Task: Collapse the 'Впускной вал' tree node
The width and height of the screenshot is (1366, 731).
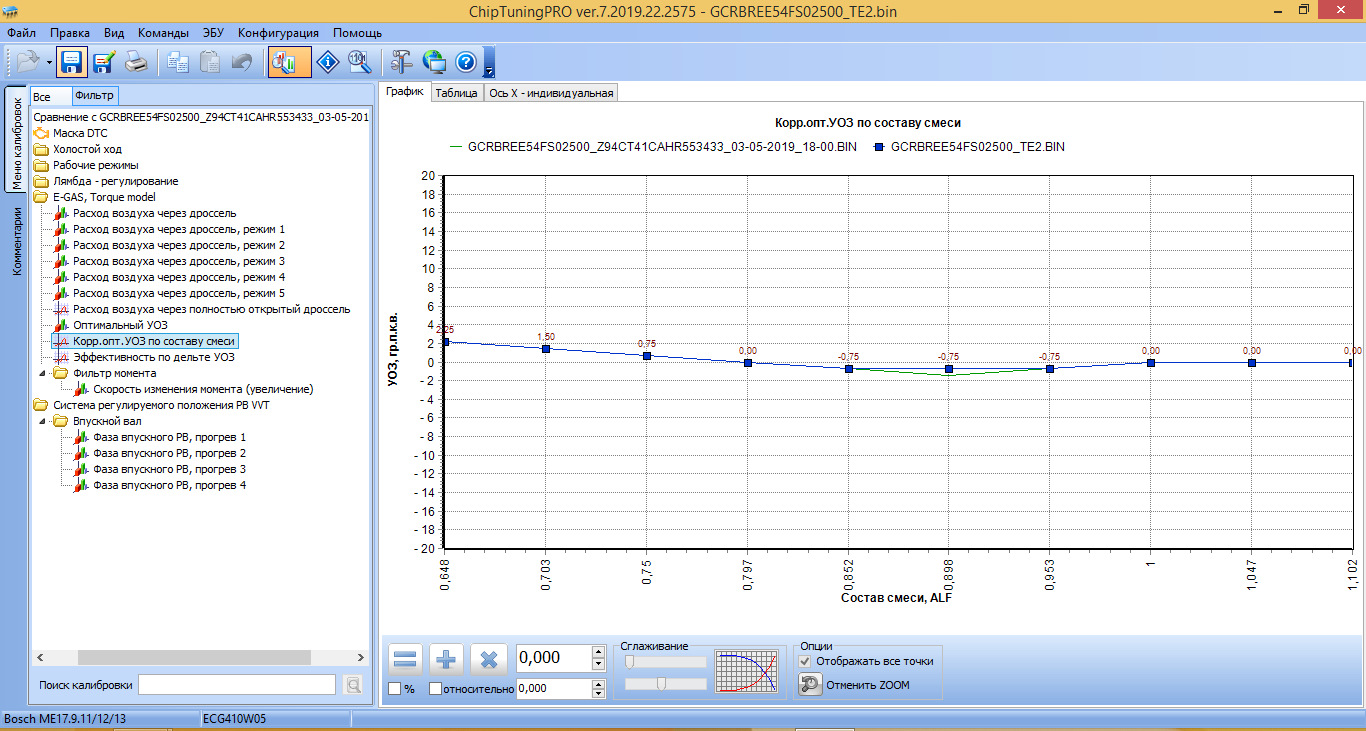Action: [42, 421]
